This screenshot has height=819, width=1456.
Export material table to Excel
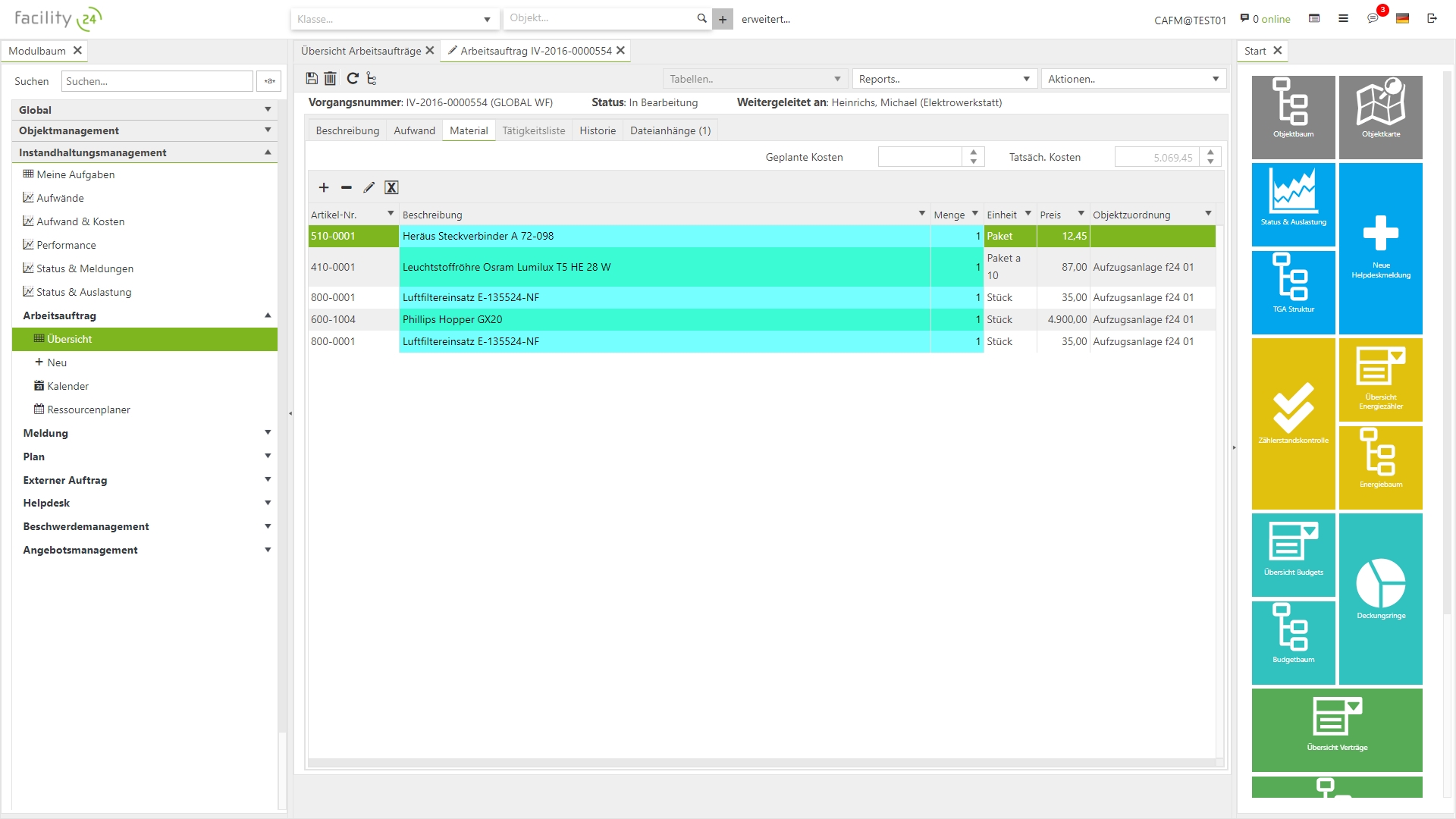(391, 187)
